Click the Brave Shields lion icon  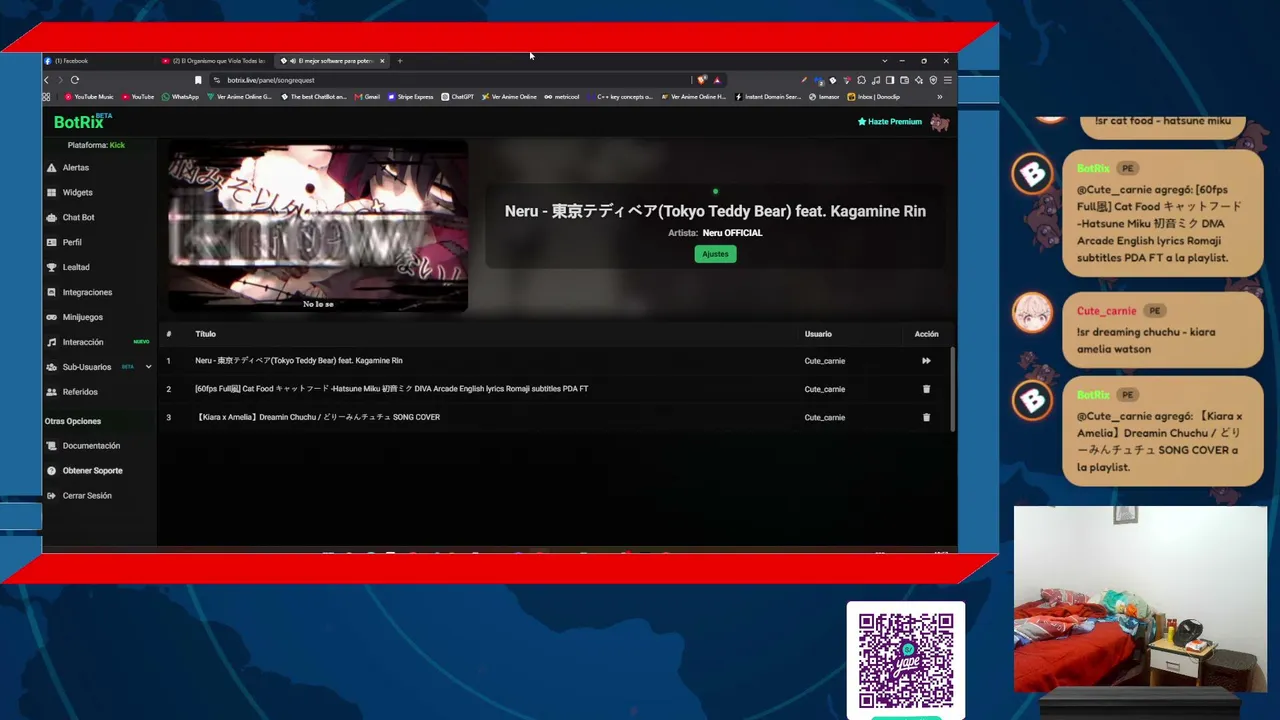702,80
